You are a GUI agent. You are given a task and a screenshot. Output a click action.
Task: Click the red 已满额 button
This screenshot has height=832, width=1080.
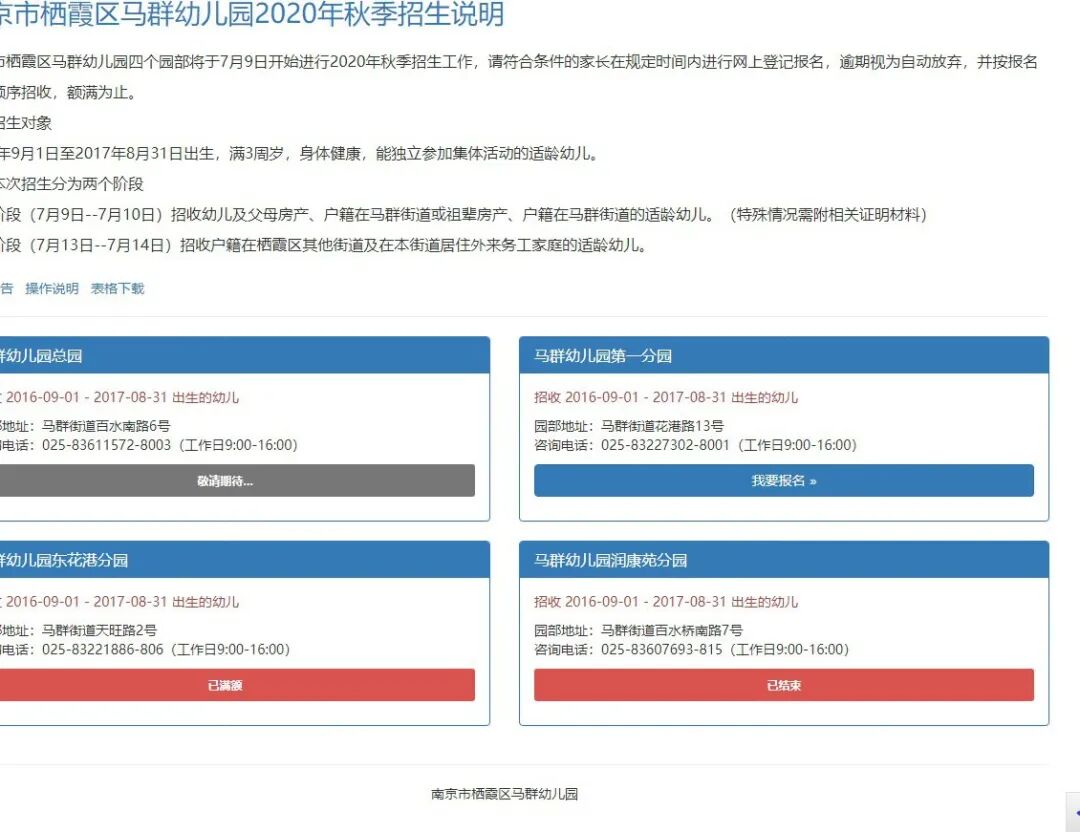237,685
